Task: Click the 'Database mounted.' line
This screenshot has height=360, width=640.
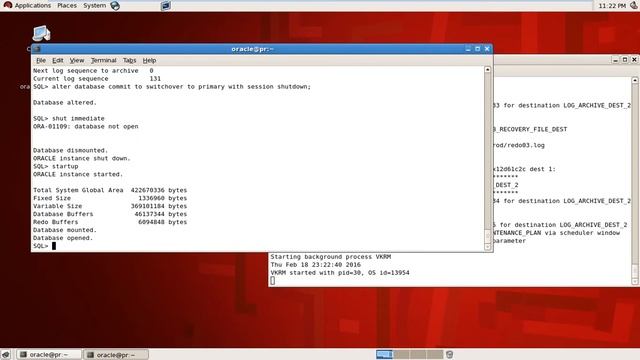Action: click(x=64, y=230)
